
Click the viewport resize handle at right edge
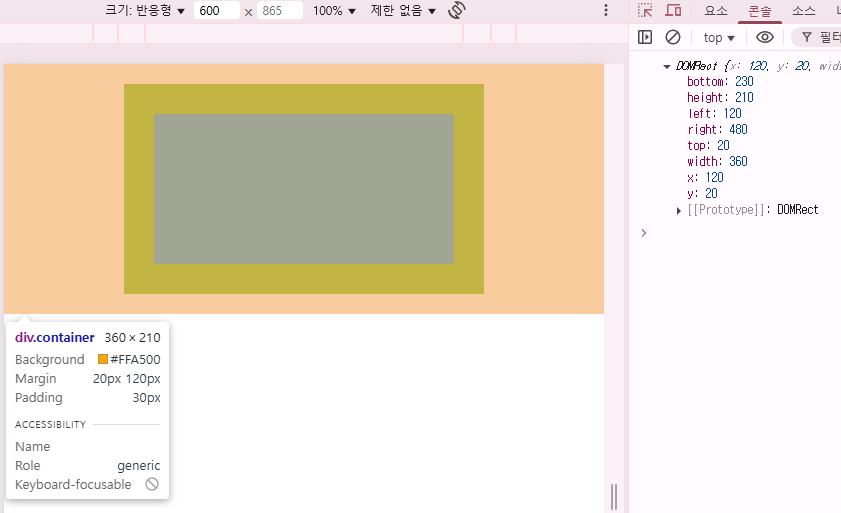pyautogui.click(x=614, y=496)
